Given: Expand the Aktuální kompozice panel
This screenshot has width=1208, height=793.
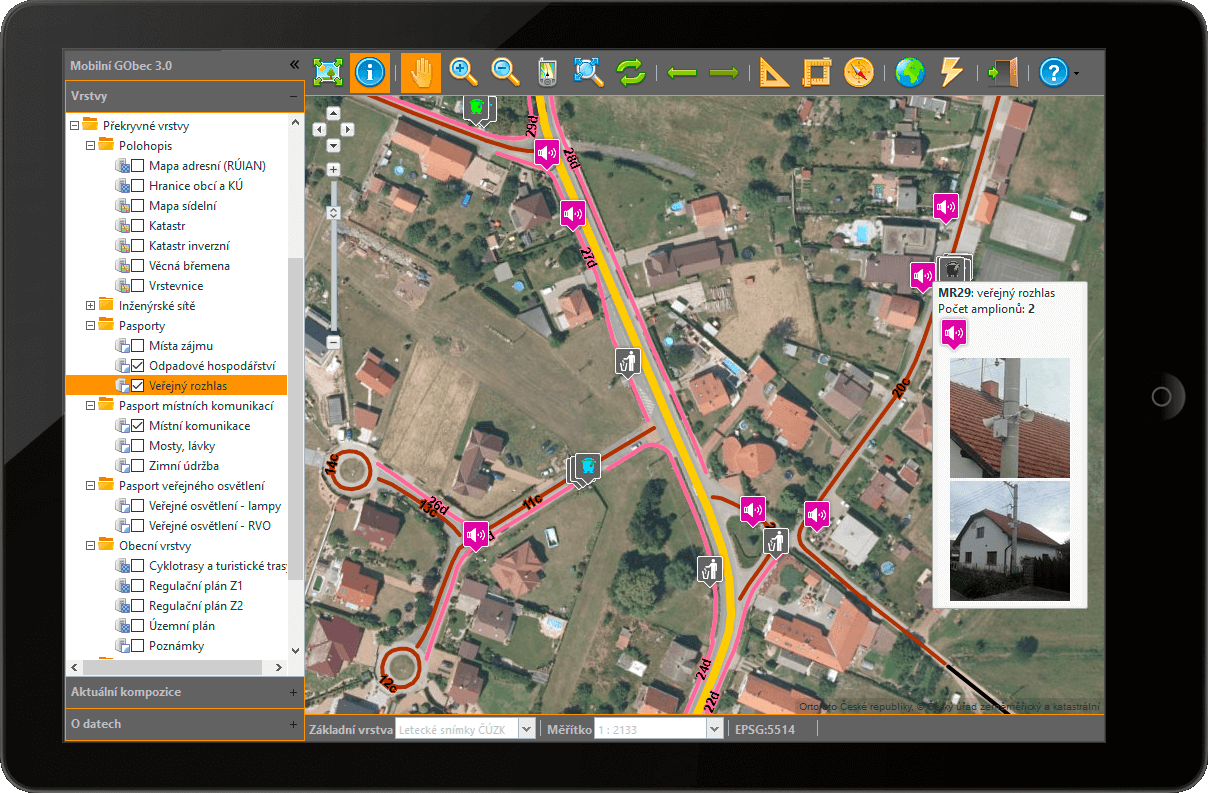Looking at the screenshot, I should pos(293,692).
